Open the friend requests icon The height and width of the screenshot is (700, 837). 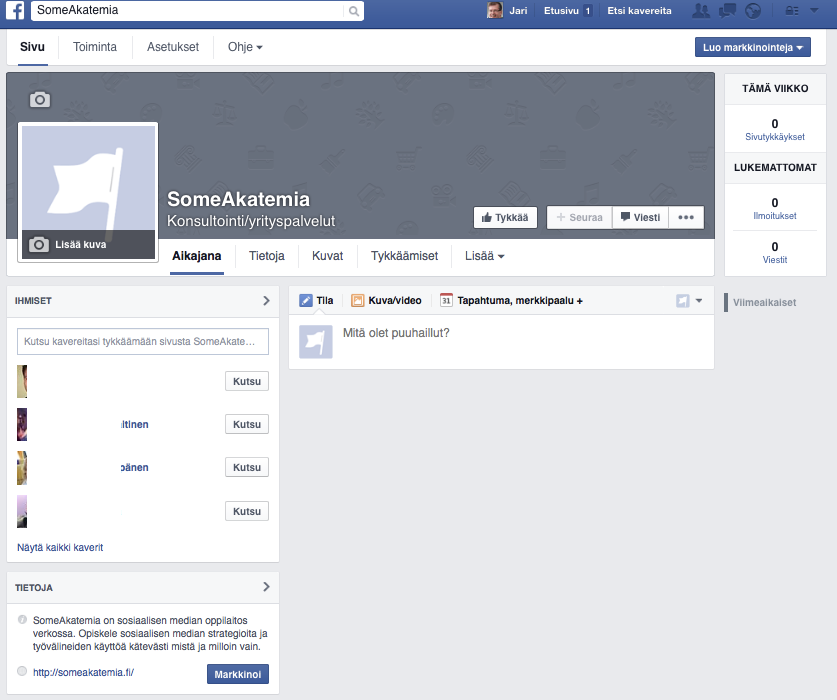pyautogui.click(x=700, y=11)
